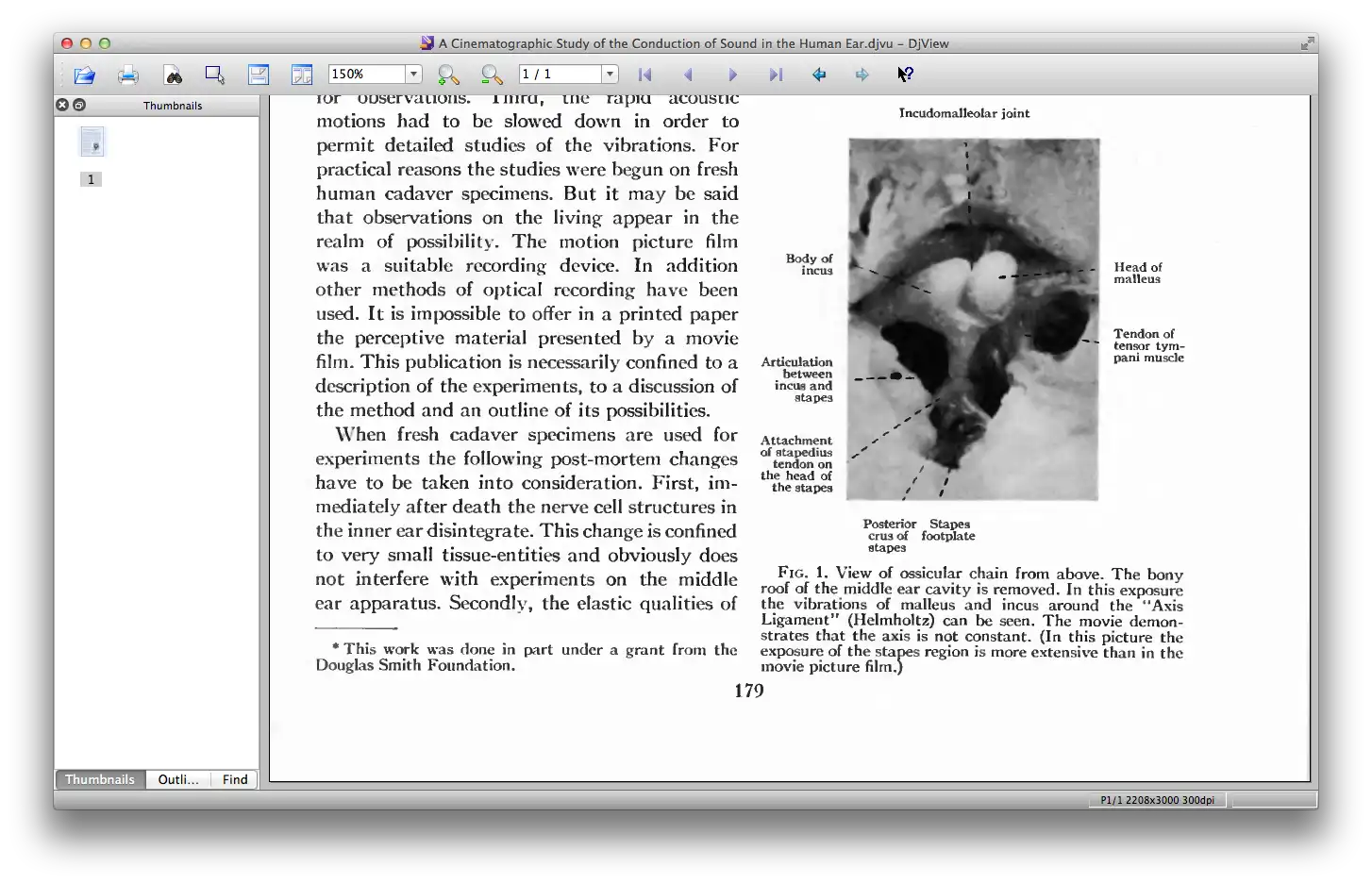
Task: Click the Incudomalleolar joint figure label
Action: click(x=963, y=113)
